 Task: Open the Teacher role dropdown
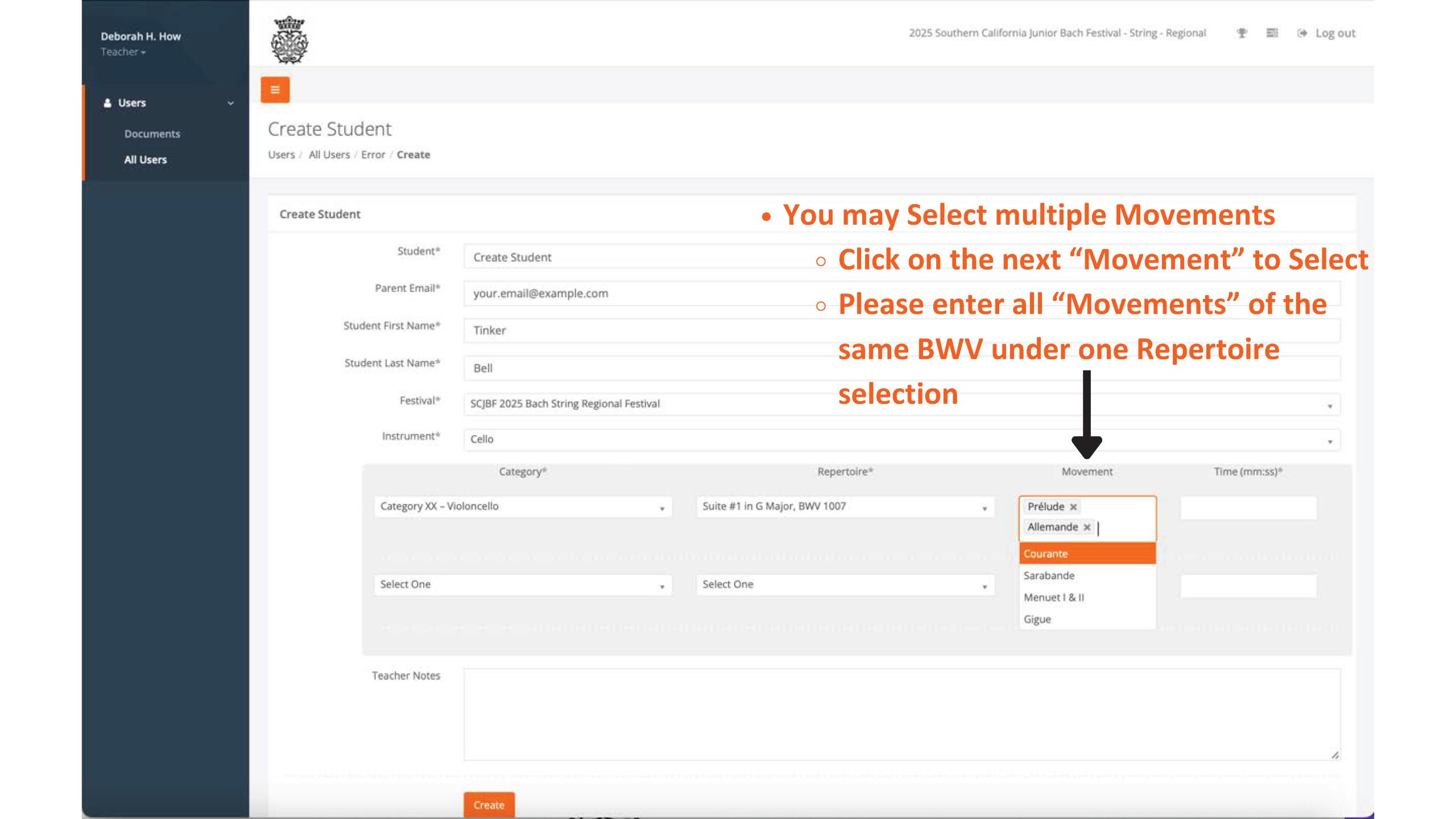coord(123,52)
